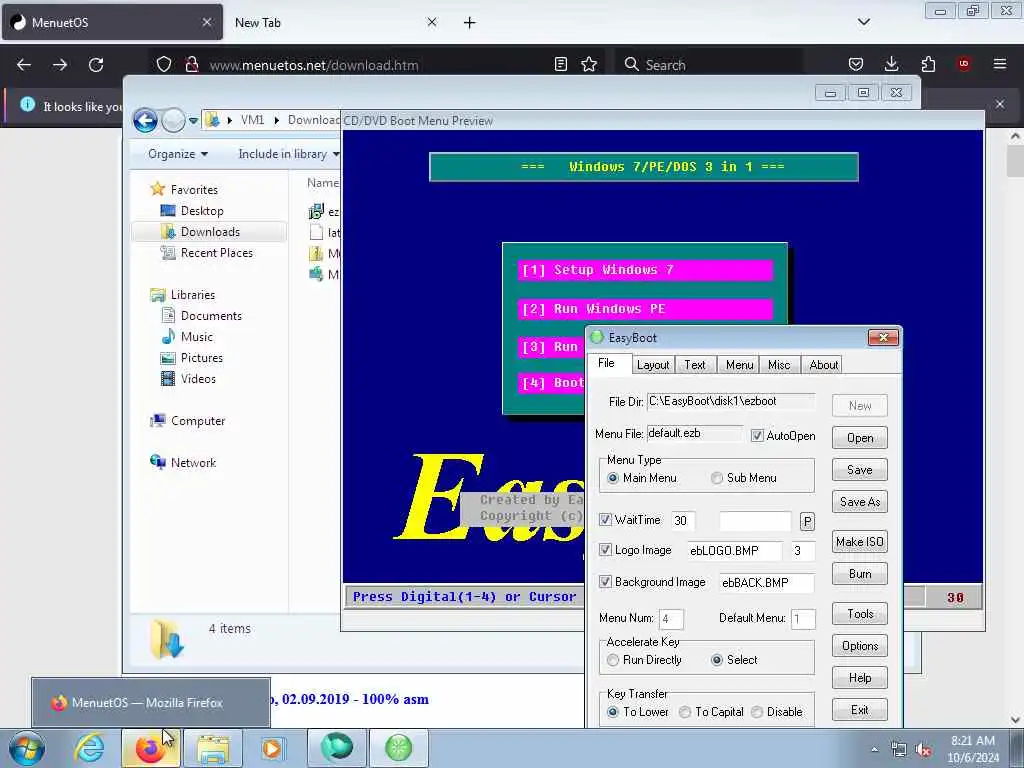Dismiss the Firefox notification bar

click(1000, 104)
